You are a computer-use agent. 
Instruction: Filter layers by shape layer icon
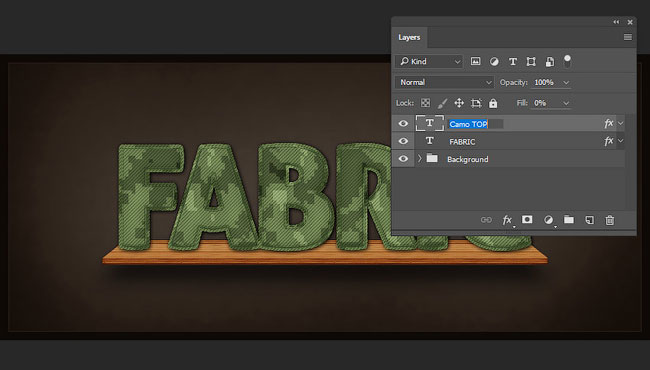click(x=531, y=62)
